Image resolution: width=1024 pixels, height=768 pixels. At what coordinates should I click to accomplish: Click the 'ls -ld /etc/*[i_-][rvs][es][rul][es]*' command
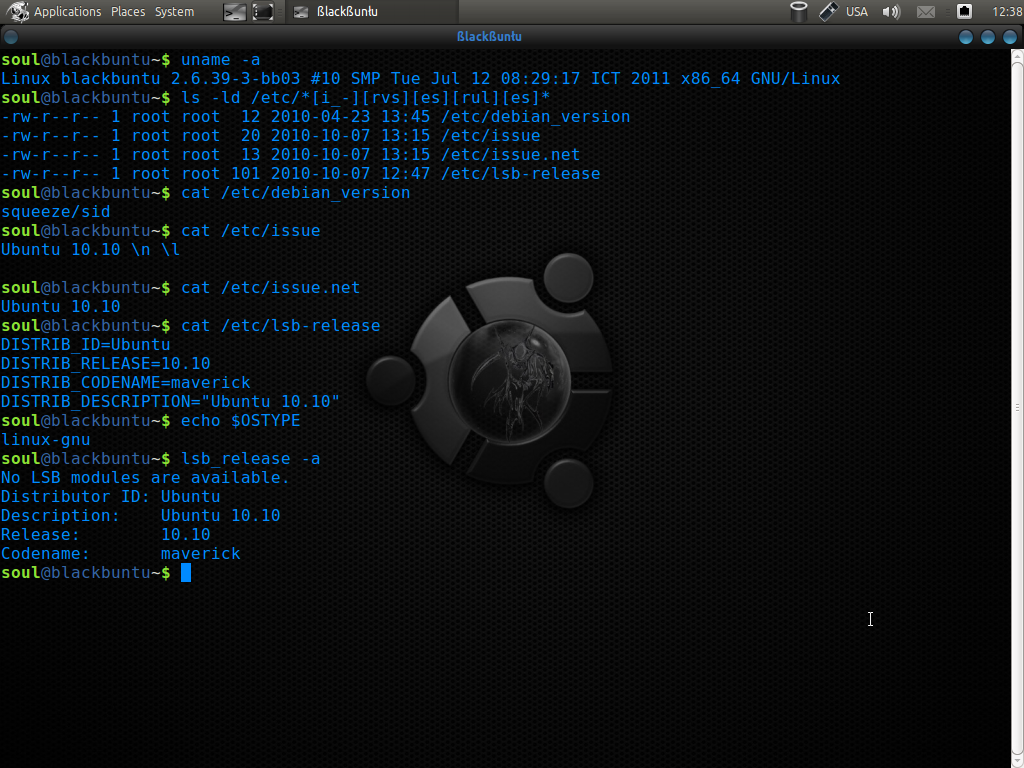366,97
